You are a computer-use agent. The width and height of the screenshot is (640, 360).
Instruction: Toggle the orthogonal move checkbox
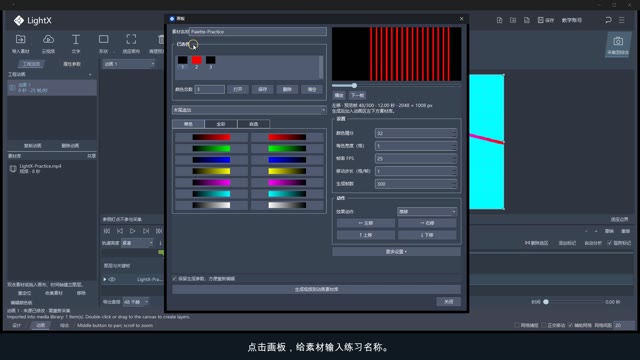coord(543,325)
